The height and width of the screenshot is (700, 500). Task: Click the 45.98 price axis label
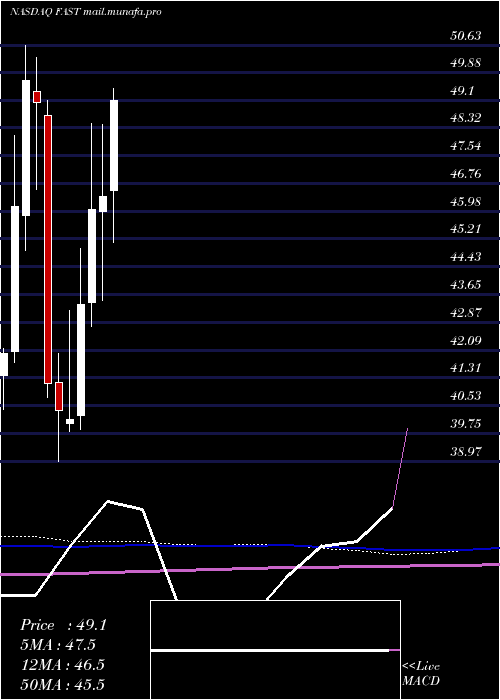pos(466,201)
